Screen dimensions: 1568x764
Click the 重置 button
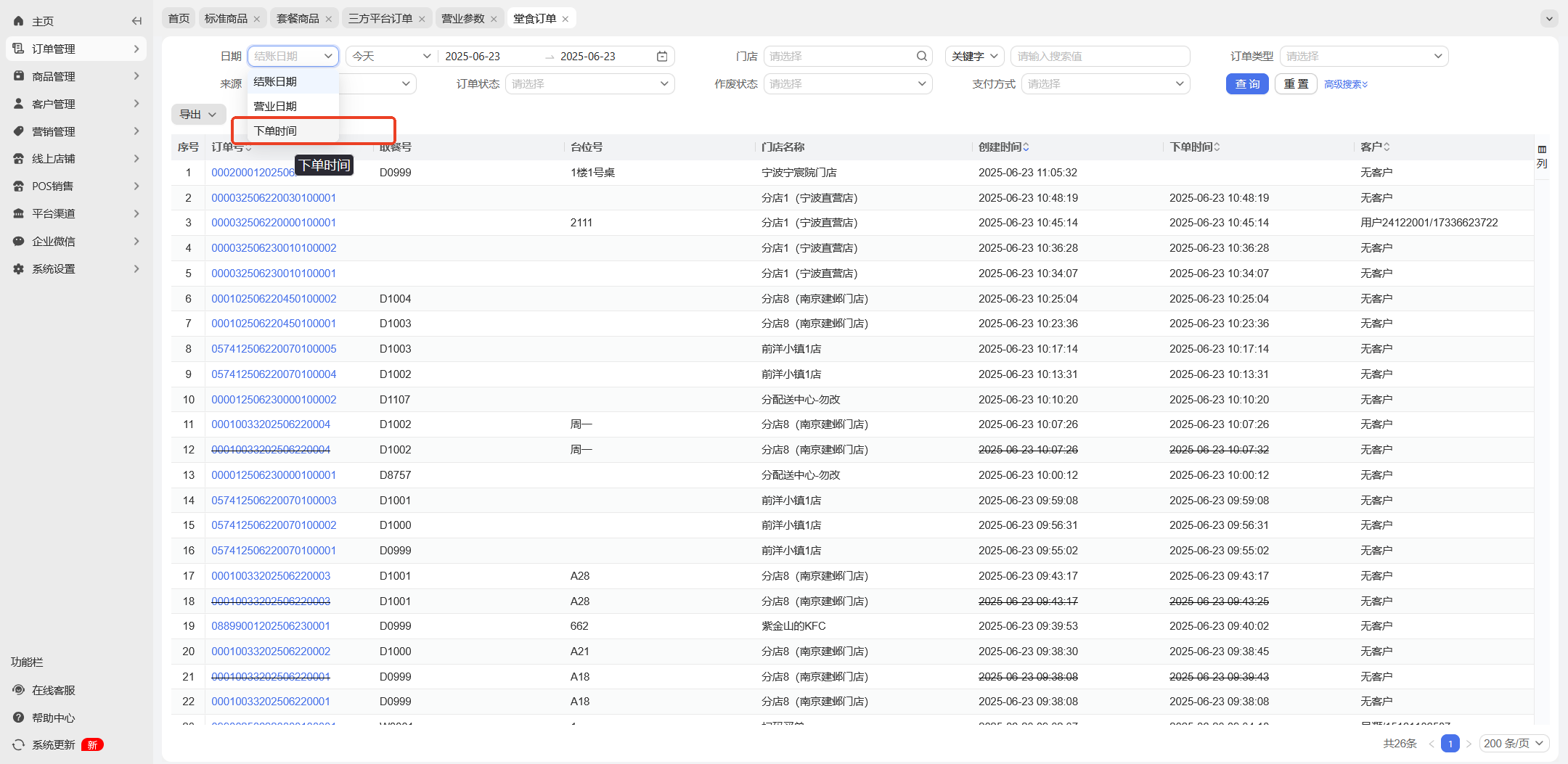coord(1296,84)
